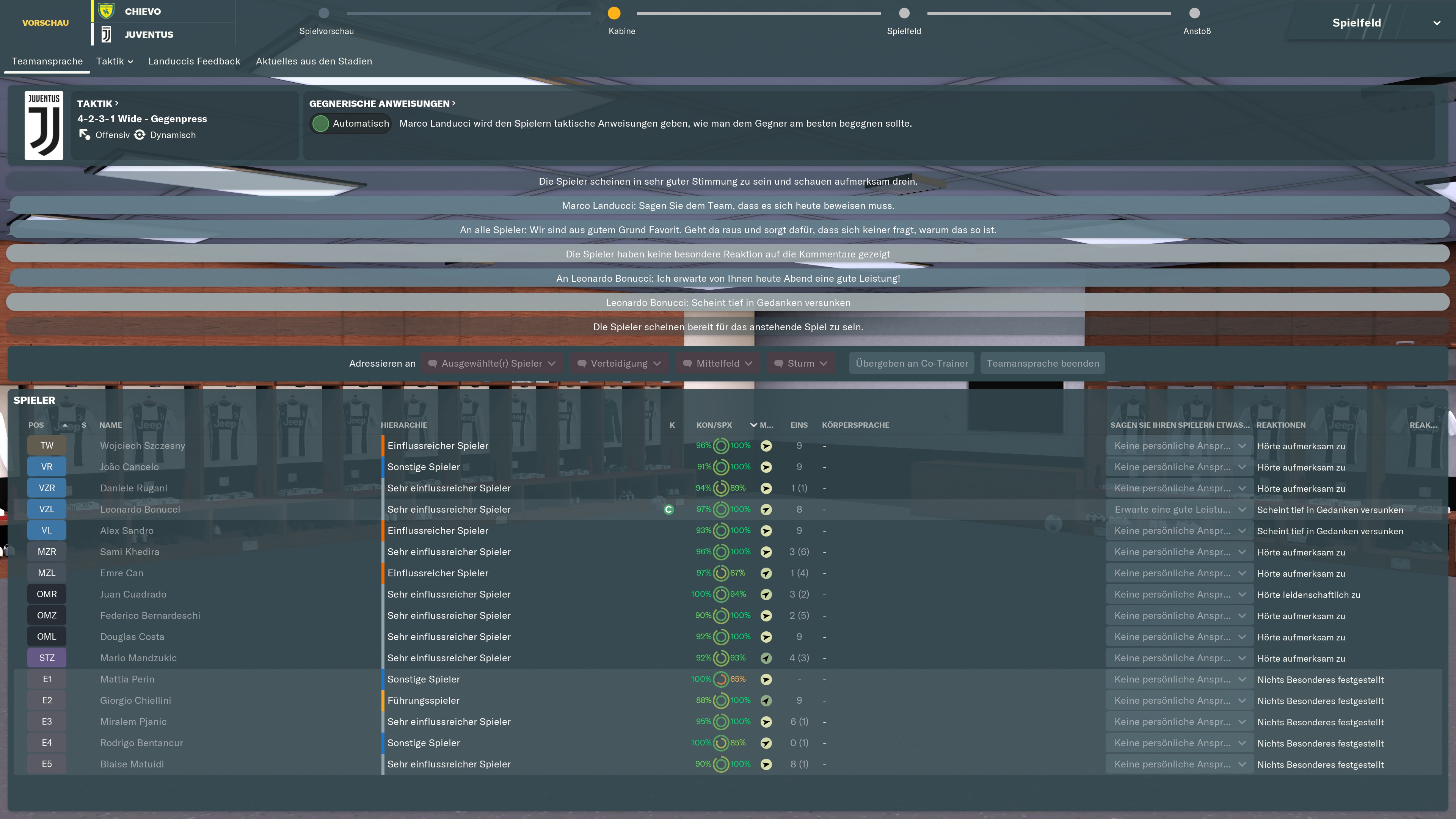Viewport: 1456px width, 819px height.
Task: Toggle the Automatisch opposition instructions switch
Action: 351,123
